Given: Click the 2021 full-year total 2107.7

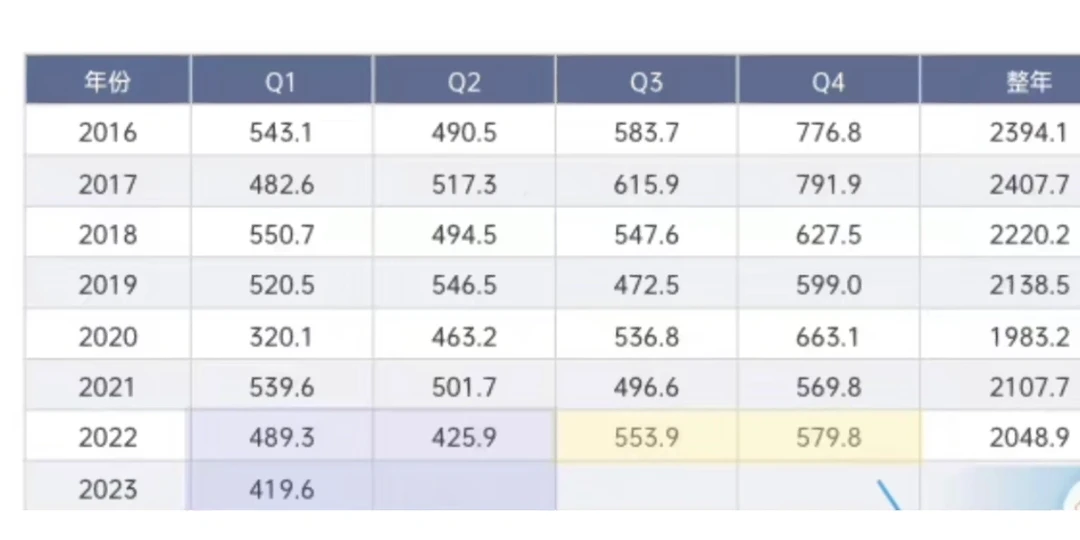Looking at the screenshot, I should coord(1030,387).
